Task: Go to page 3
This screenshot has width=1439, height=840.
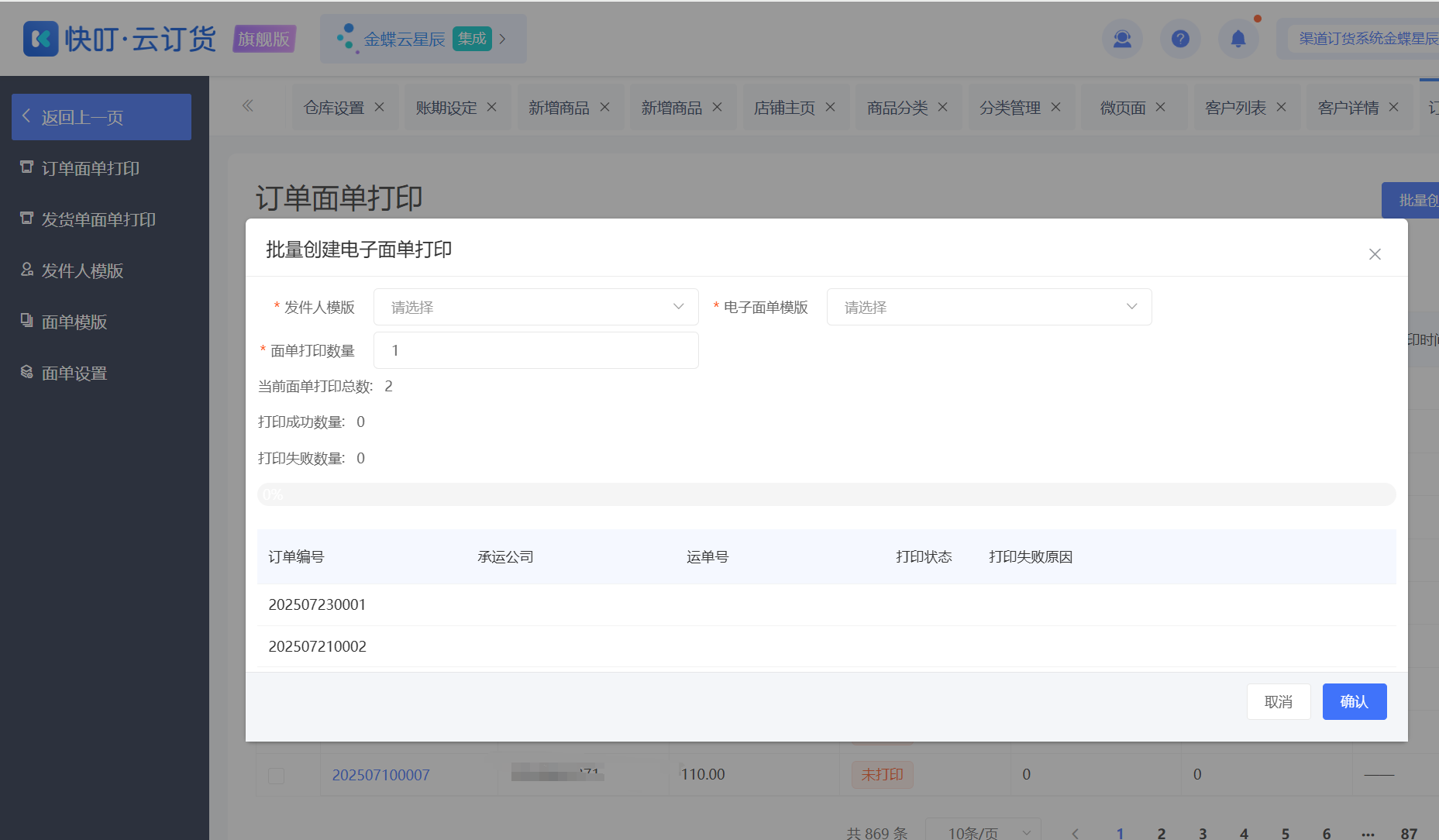Action: [x=1203, y=833]
